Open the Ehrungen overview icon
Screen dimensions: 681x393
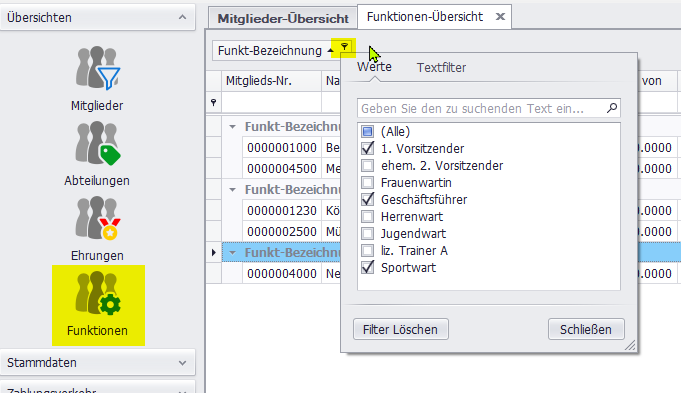point(97,218)
